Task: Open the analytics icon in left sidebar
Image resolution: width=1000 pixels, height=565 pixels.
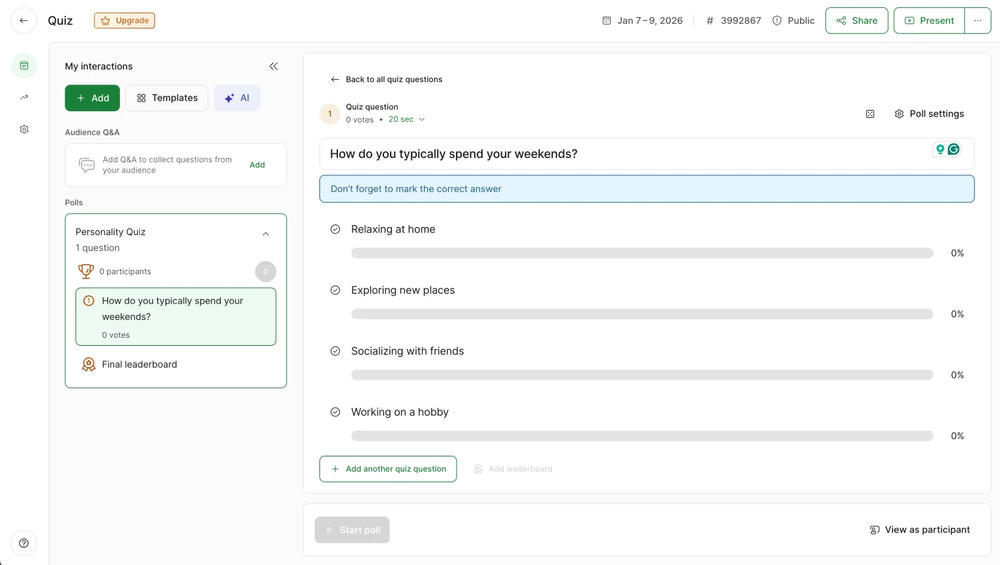Action: click(x=24, y=97)
